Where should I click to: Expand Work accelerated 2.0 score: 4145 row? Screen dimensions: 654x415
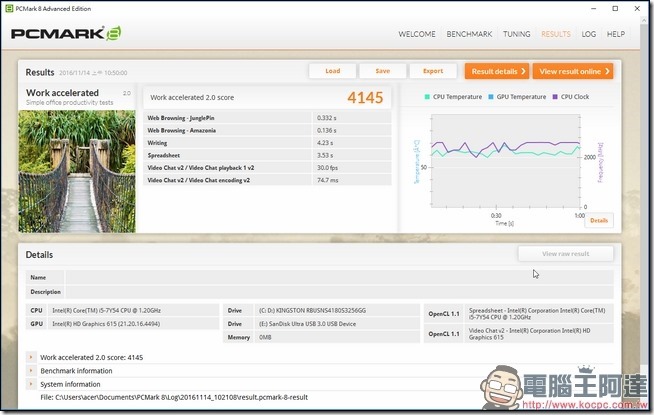[31, 357]
